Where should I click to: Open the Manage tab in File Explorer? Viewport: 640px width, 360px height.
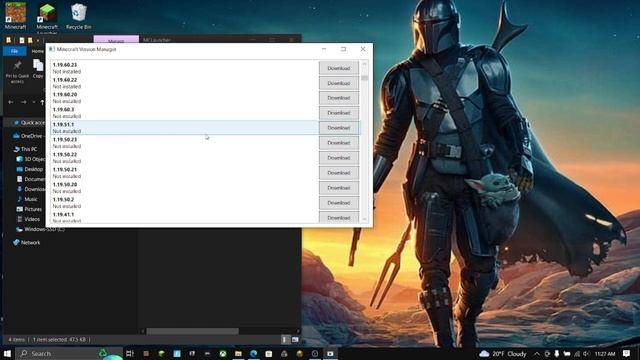(116, 40)
